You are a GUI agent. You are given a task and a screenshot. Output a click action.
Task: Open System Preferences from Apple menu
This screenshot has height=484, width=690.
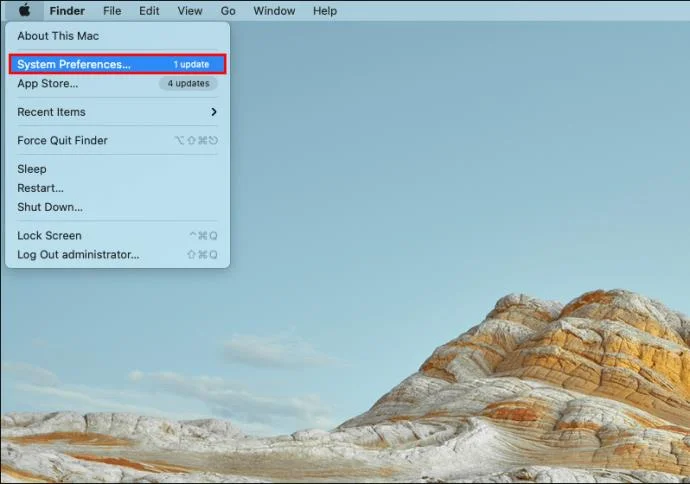click(x=117, y=64)
